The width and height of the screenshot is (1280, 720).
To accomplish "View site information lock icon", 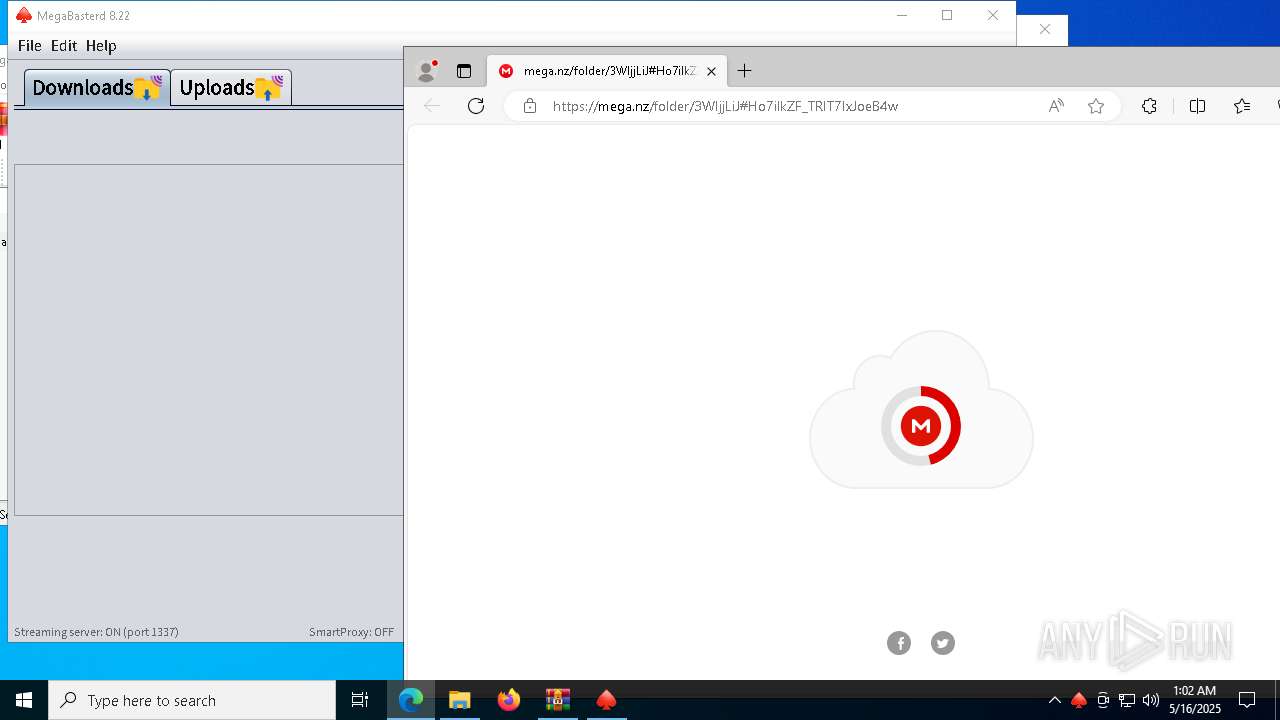I will (530, 106).
